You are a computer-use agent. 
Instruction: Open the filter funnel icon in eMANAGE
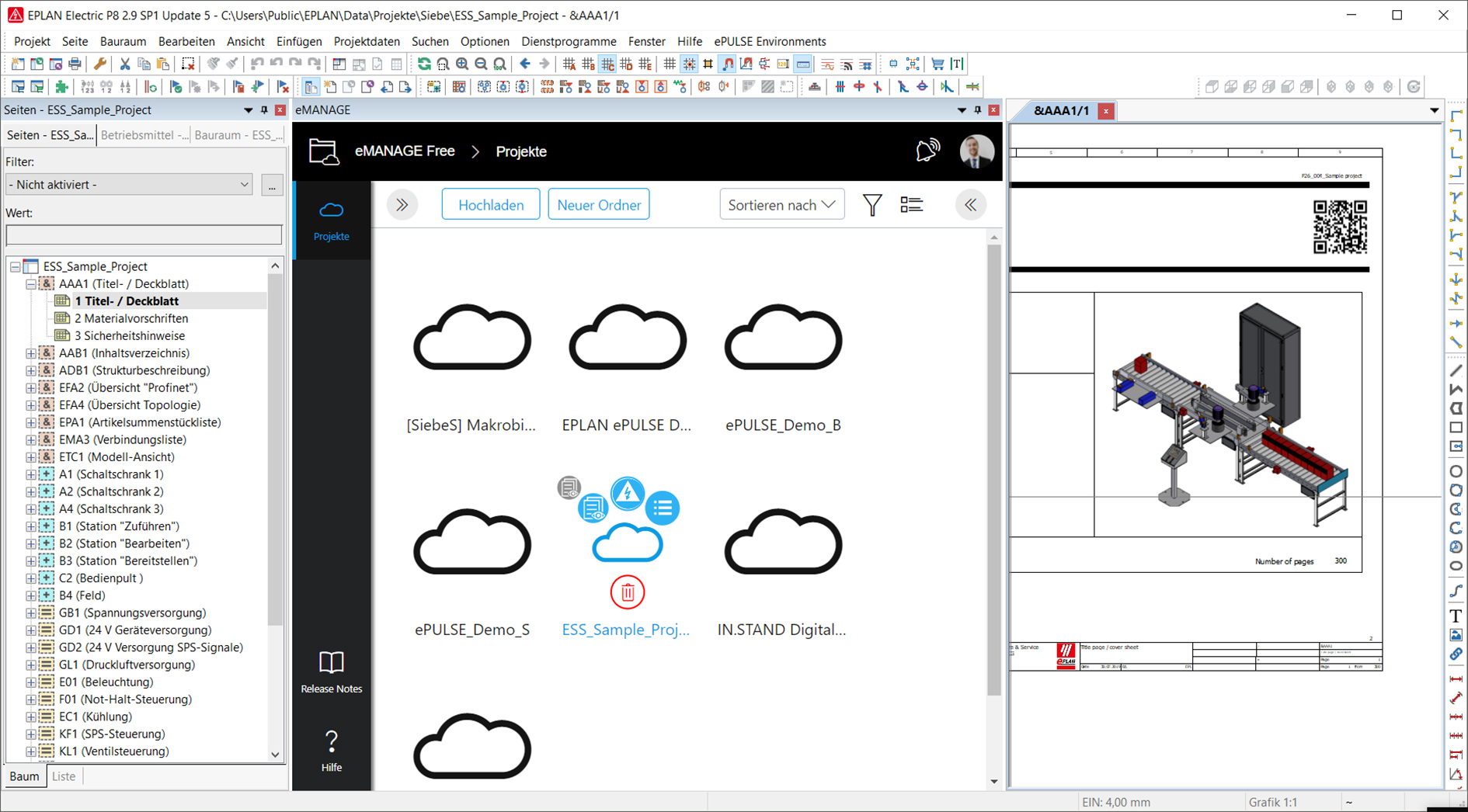coord(872,205)
